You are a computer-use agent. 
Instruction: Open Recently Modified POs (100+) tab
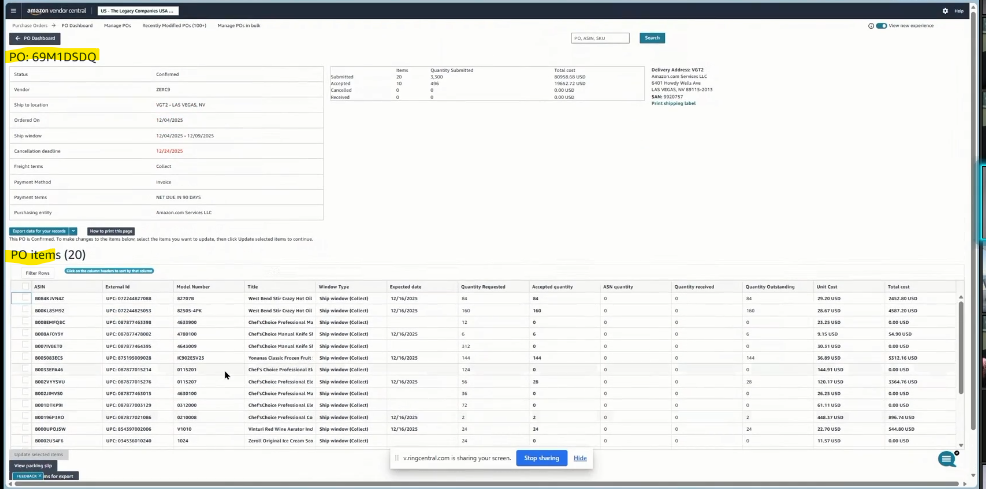174,26
